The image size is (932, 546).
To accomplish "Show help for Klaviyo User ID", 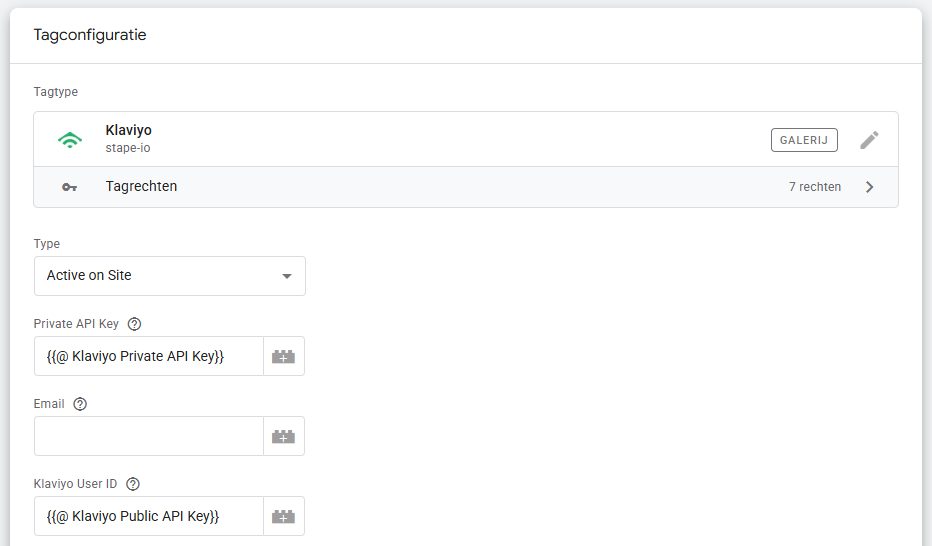I will (x=133, y=484).
